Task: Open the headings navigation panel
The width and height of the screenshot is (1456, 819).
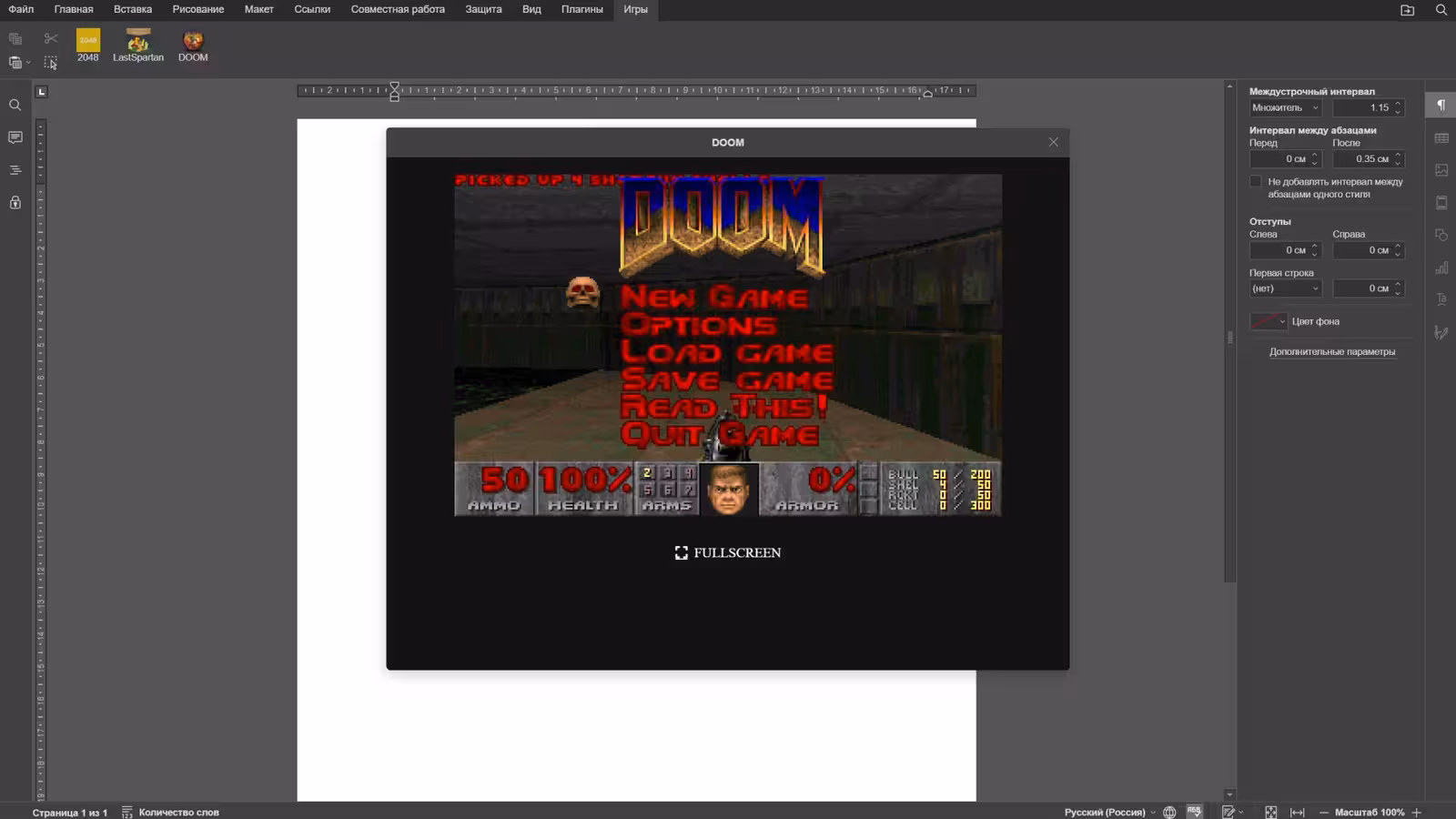Action: point(15,170)
